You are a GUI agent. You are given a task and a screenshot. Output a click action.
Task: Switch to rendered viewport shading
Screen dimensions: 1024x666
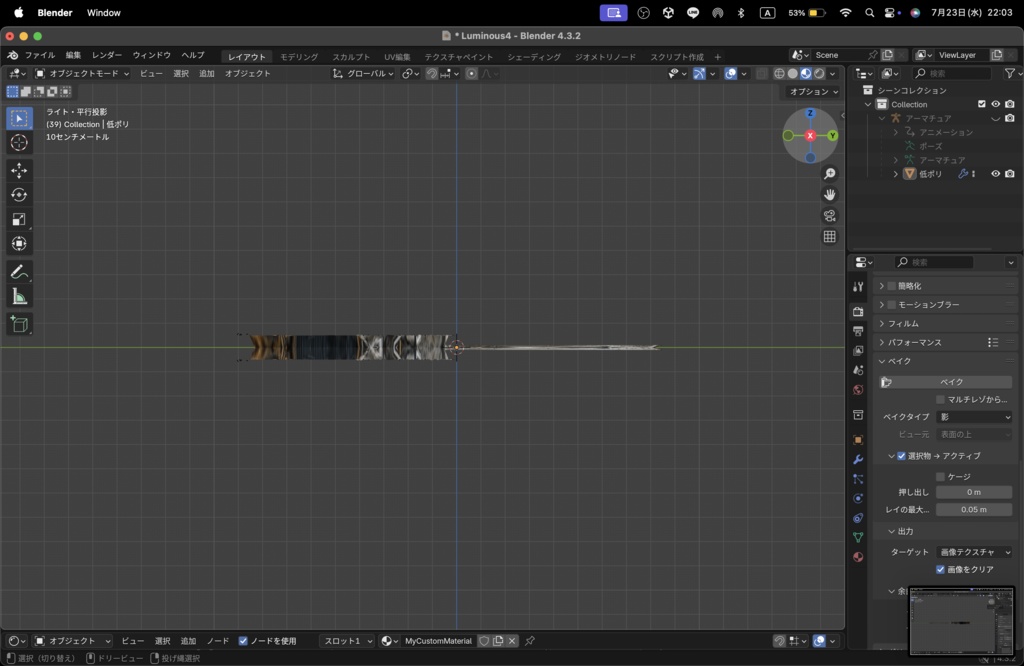(x=819, y=74)
